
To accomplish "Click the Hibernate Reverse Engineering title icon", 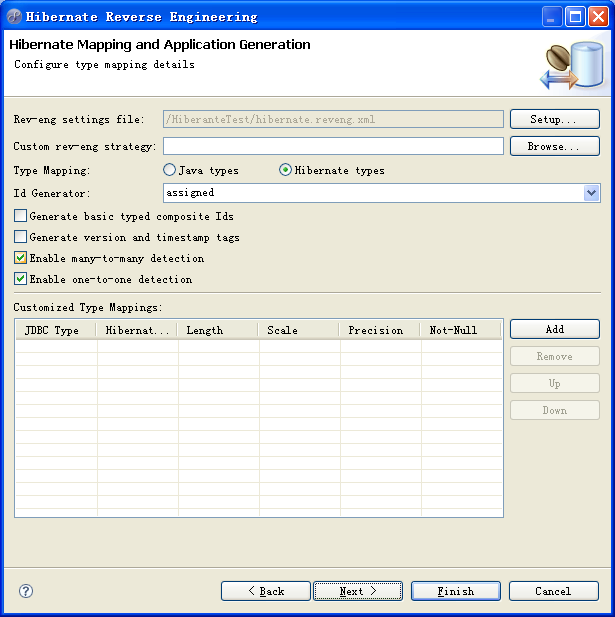I will pos(14,17).
